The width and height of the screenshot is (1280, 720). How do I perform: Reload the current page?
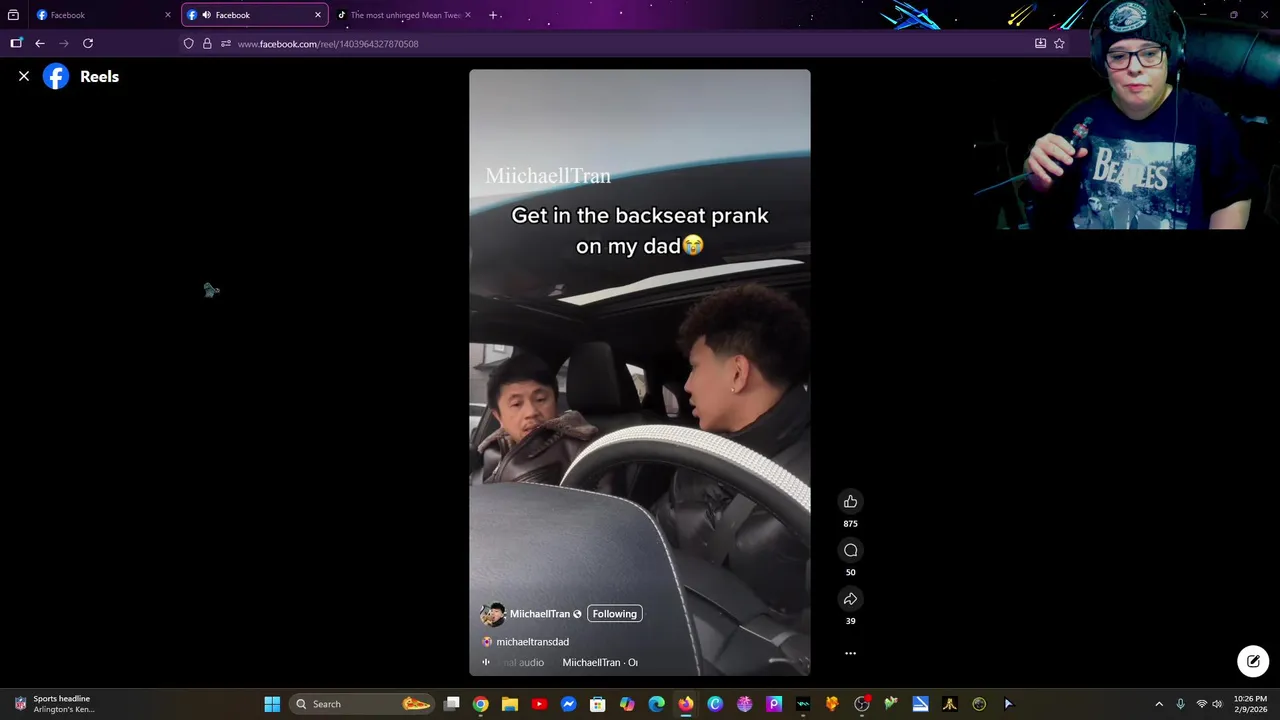point(88,43)
